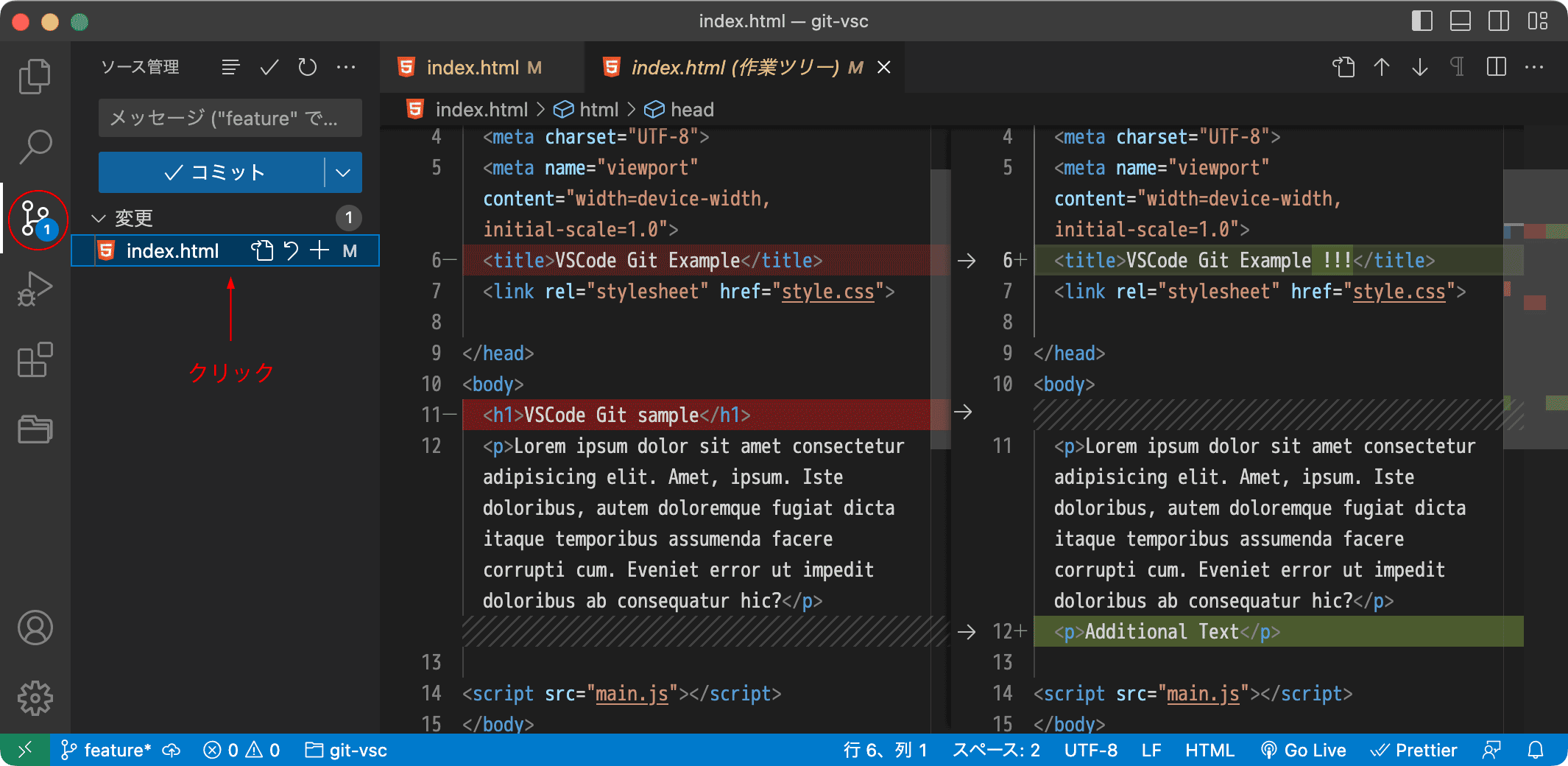Discard changes for index.html
The height and width of the screenshot is (766, 1568).
(292, 251)
